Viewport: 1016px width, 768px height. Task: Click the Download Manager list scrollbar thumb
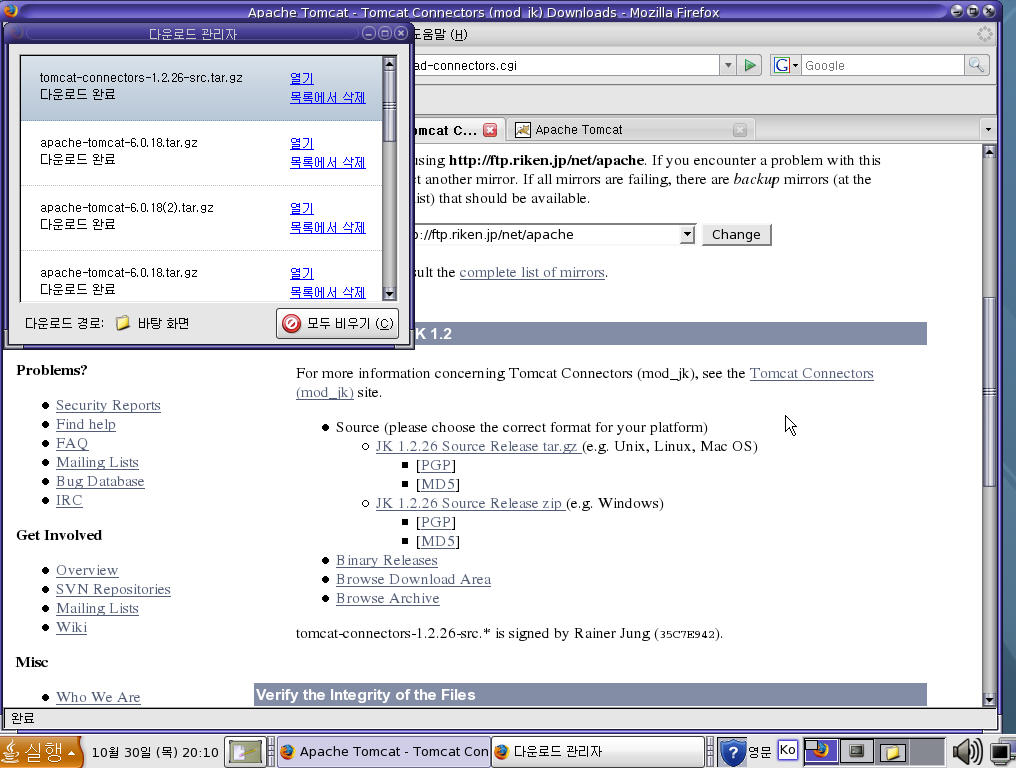(389, 106)
